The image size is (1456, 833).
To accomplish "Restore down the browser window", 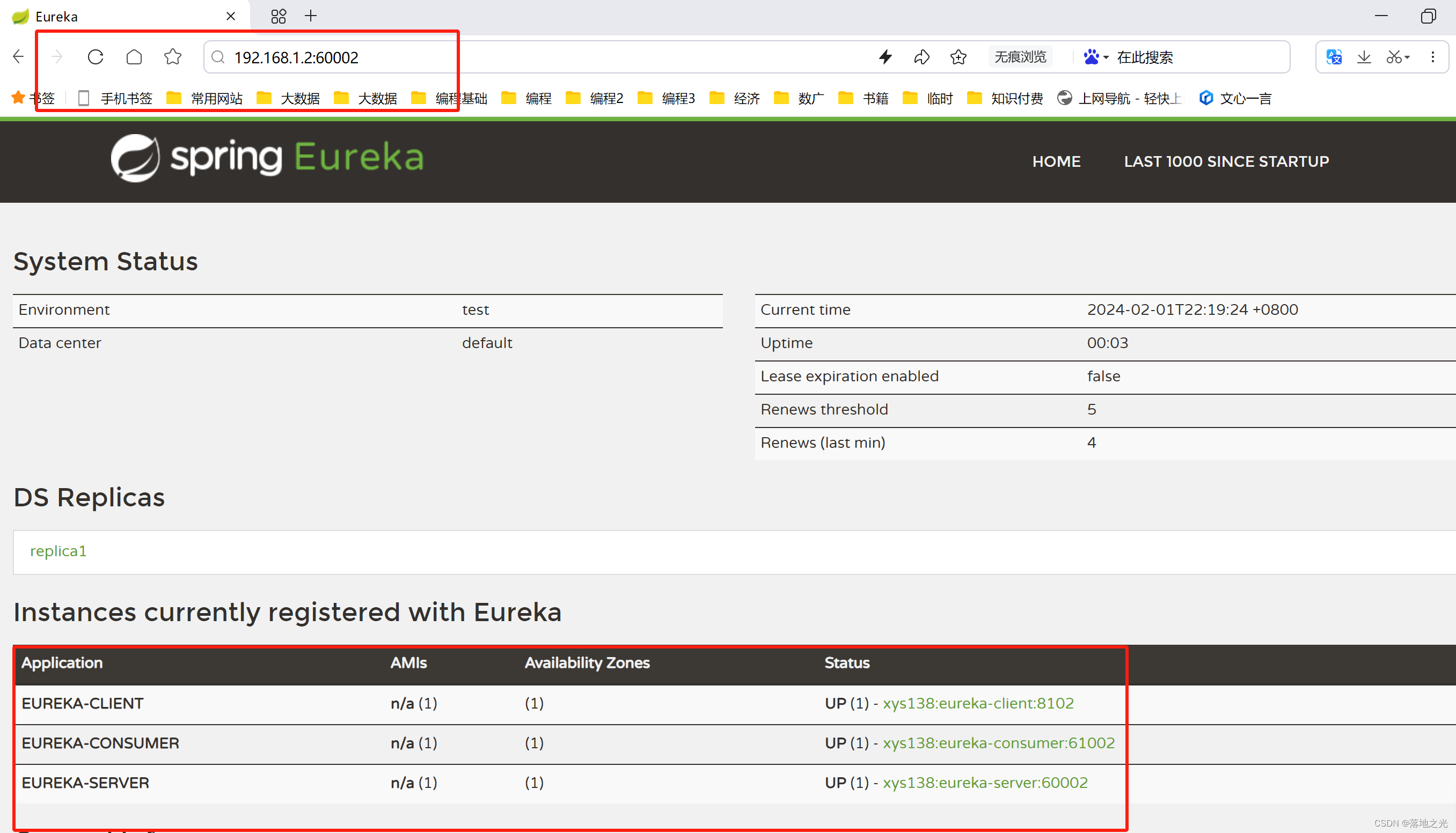I will pyautogui.click(x=1428, y=16).
